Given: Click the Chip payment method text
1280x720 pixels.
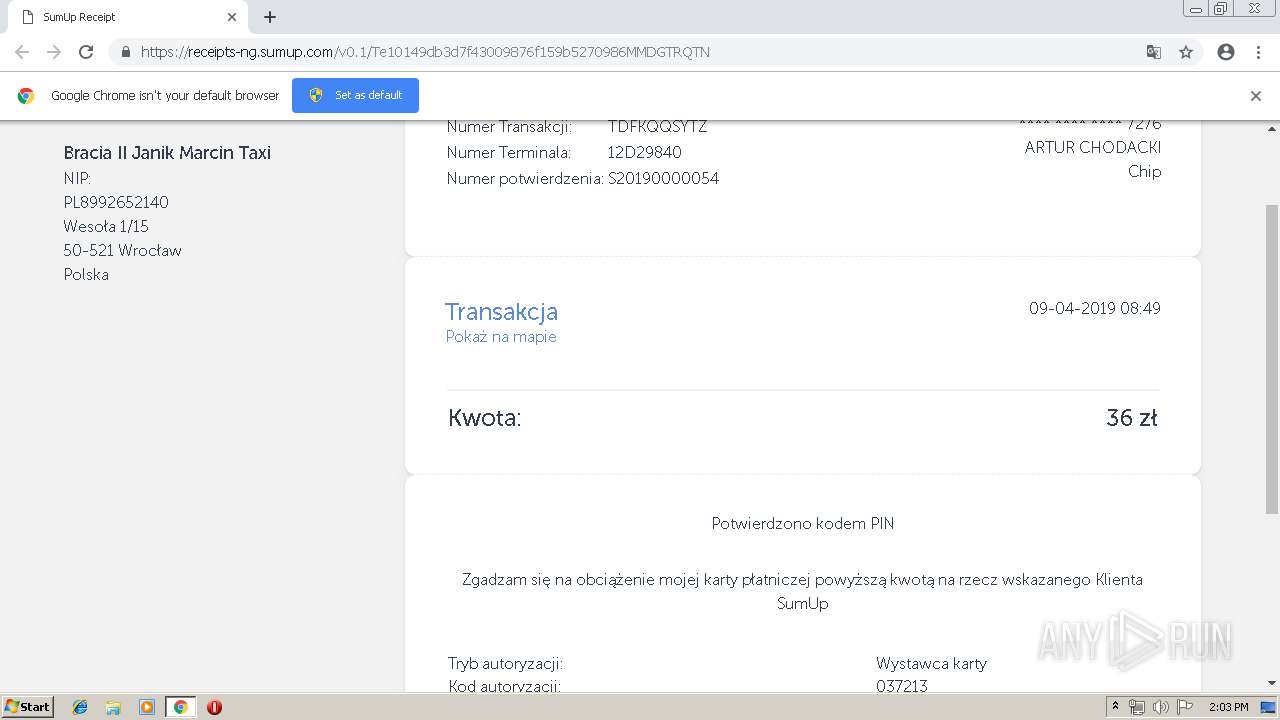Looking at the screenshot, I should pos(1145,172).
